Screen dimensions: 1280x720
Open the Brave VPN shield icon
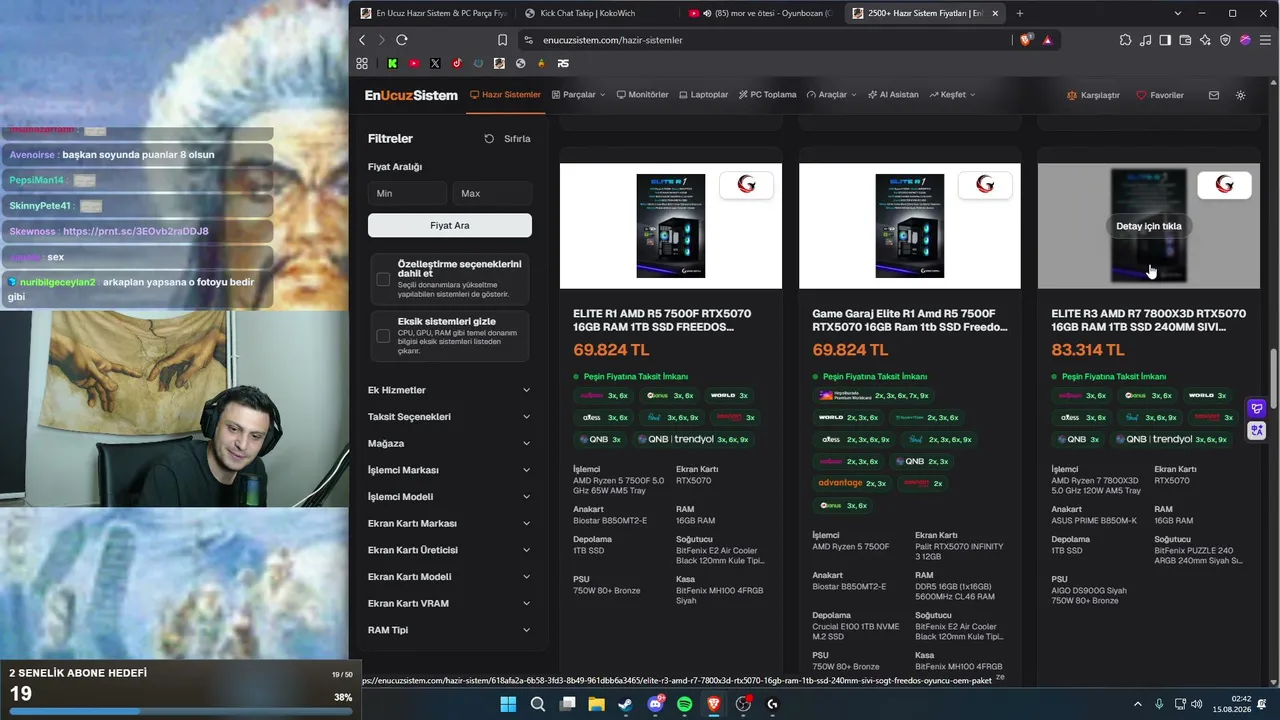tap(1225, 40)
